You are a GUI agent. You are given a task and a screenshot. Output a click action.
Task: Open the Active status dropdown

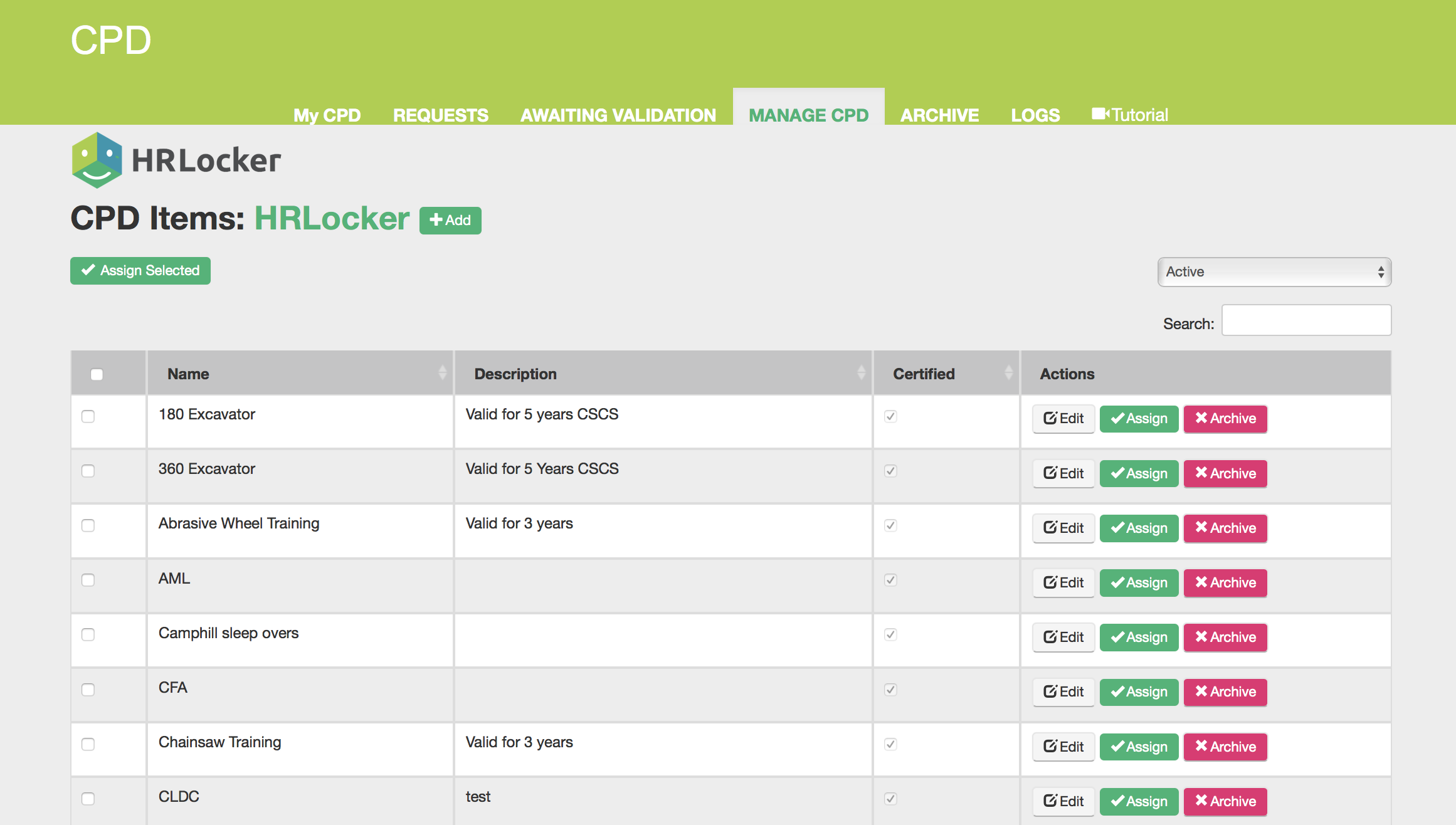1274,272
